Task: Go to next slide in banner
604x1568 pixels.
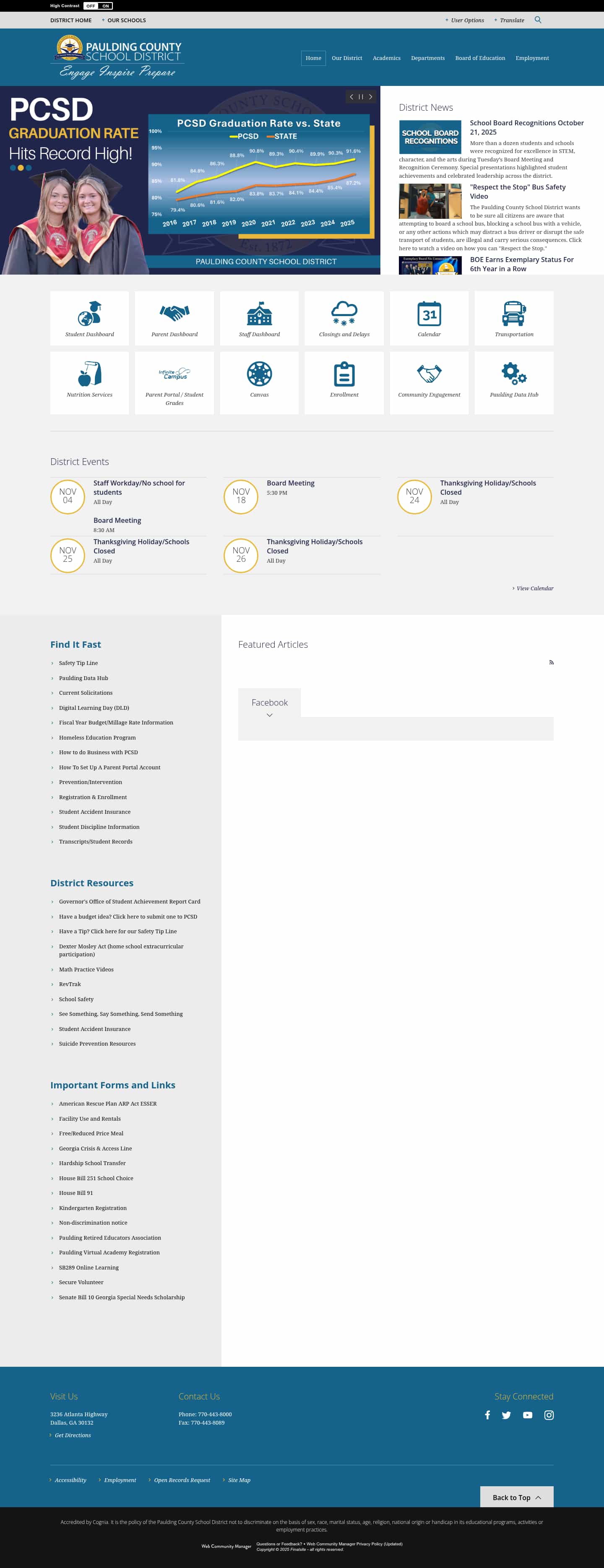Action: coord(370,97)
